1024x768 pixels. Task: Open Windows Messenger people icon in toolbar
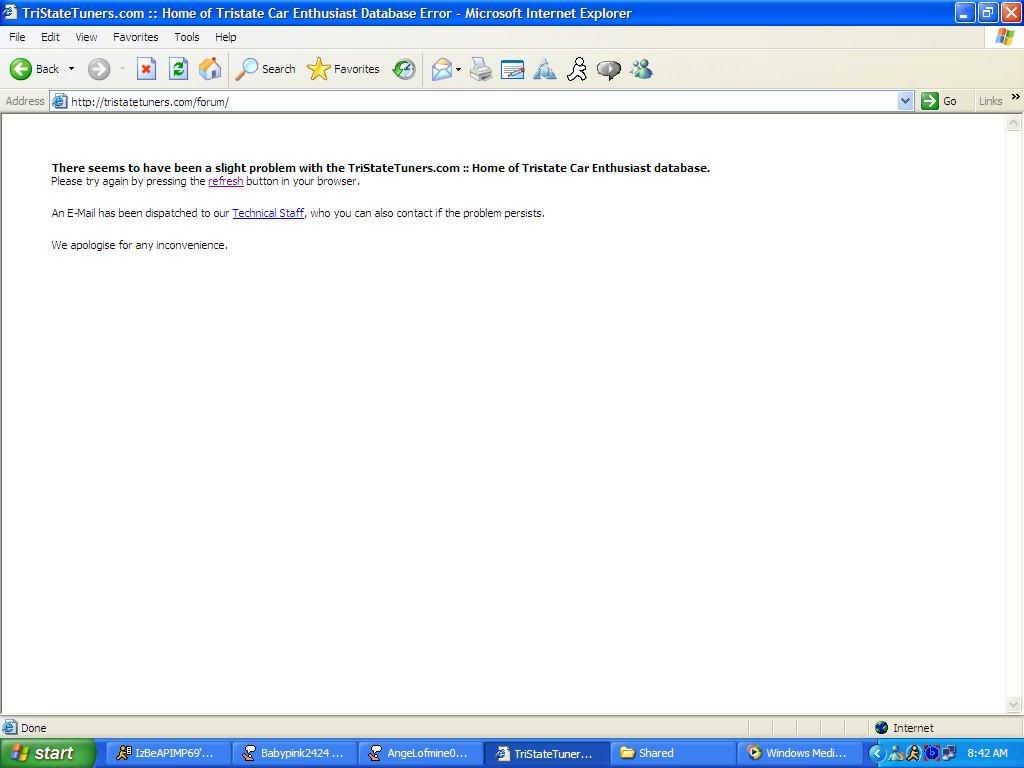click(641, 69)
